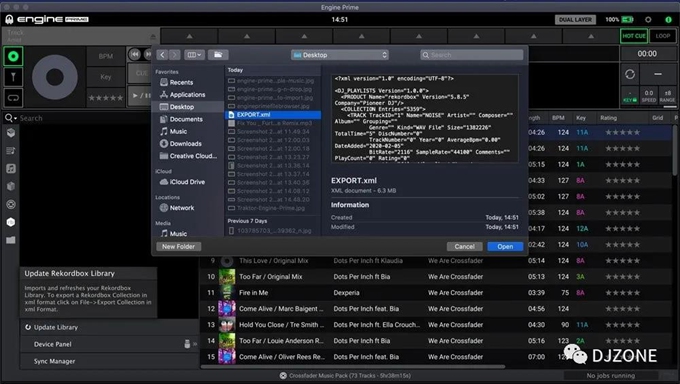Open the iTunes music note library icon

[x=11, y=168]
